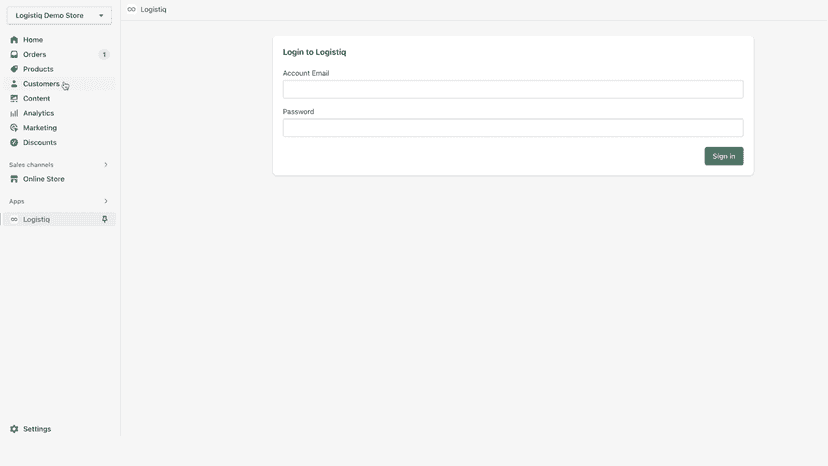The image size is (828, 466).
Task: Open the Logistiq Demo Store dropdown
Action: [59, 15]
